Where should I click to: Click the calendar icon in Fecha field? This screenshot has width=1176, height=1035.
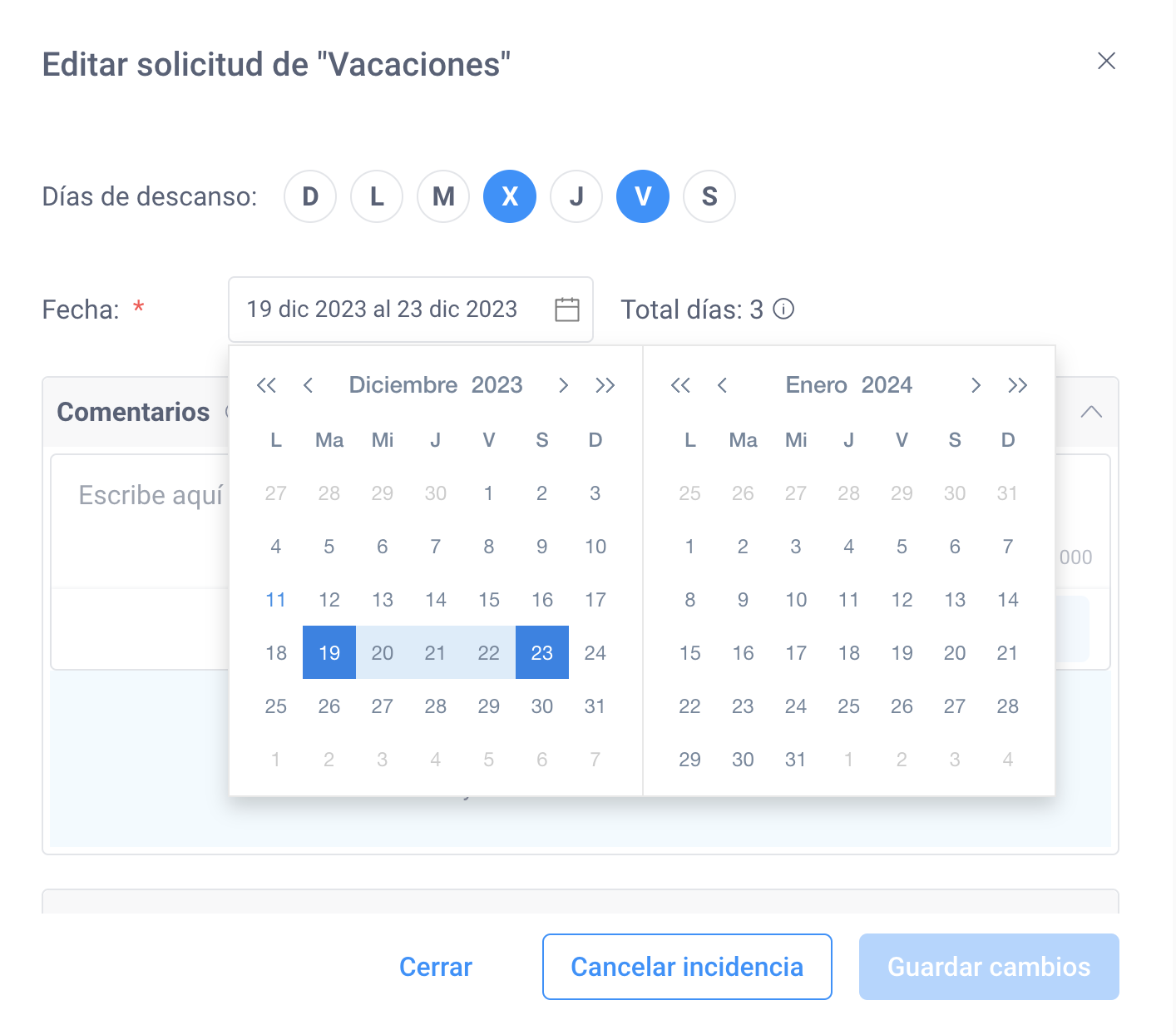pos(567,310)
